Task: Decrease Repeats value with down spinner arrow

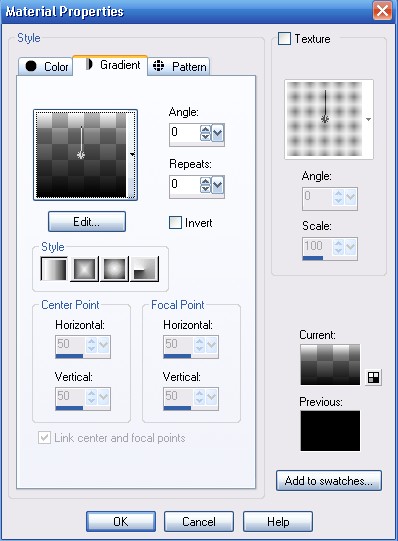Action: pyautogui.click(x=205, y=188)
